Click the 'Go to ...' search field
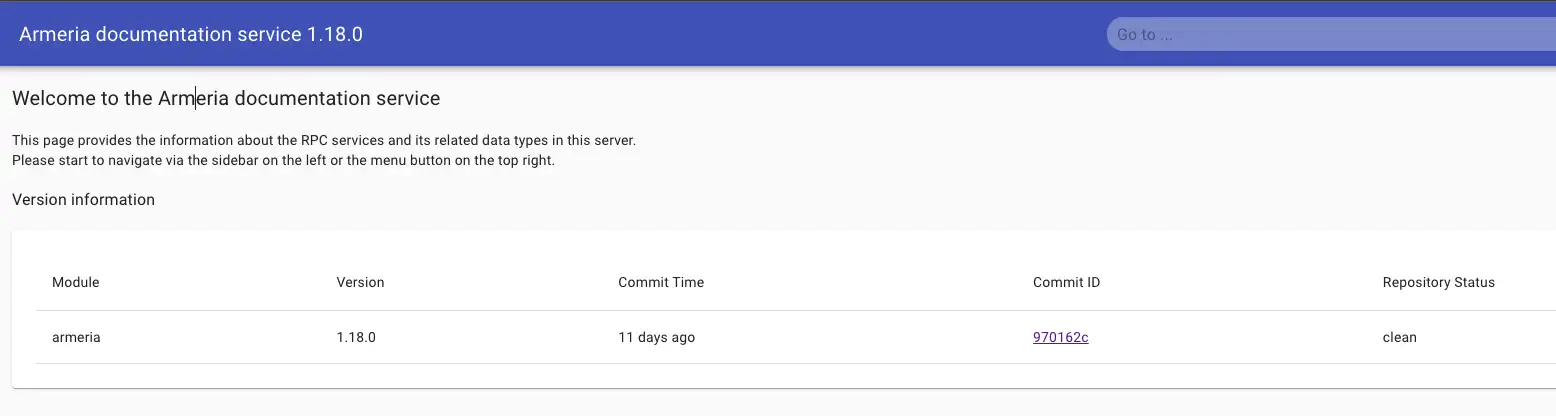This screenshot has width=1556, height=416. [1331, 34]
